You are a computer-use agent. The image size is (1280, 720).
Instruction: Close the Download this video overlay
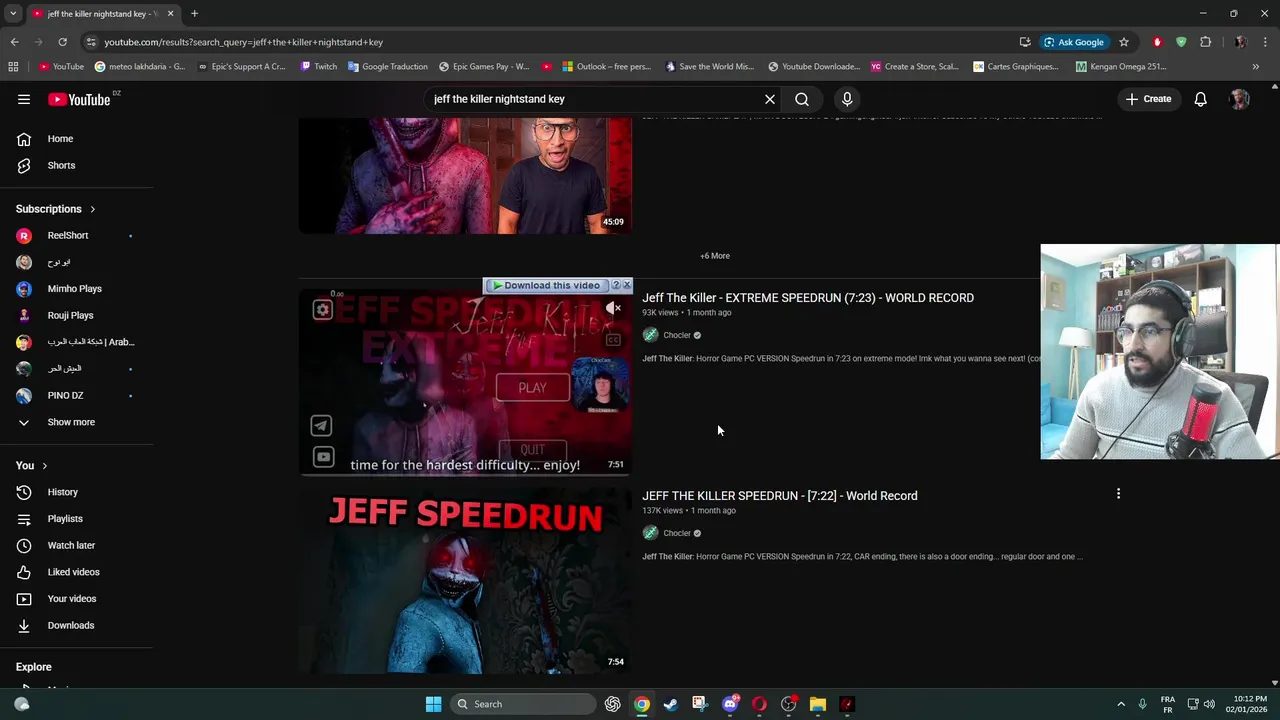[x=627, y=285]
